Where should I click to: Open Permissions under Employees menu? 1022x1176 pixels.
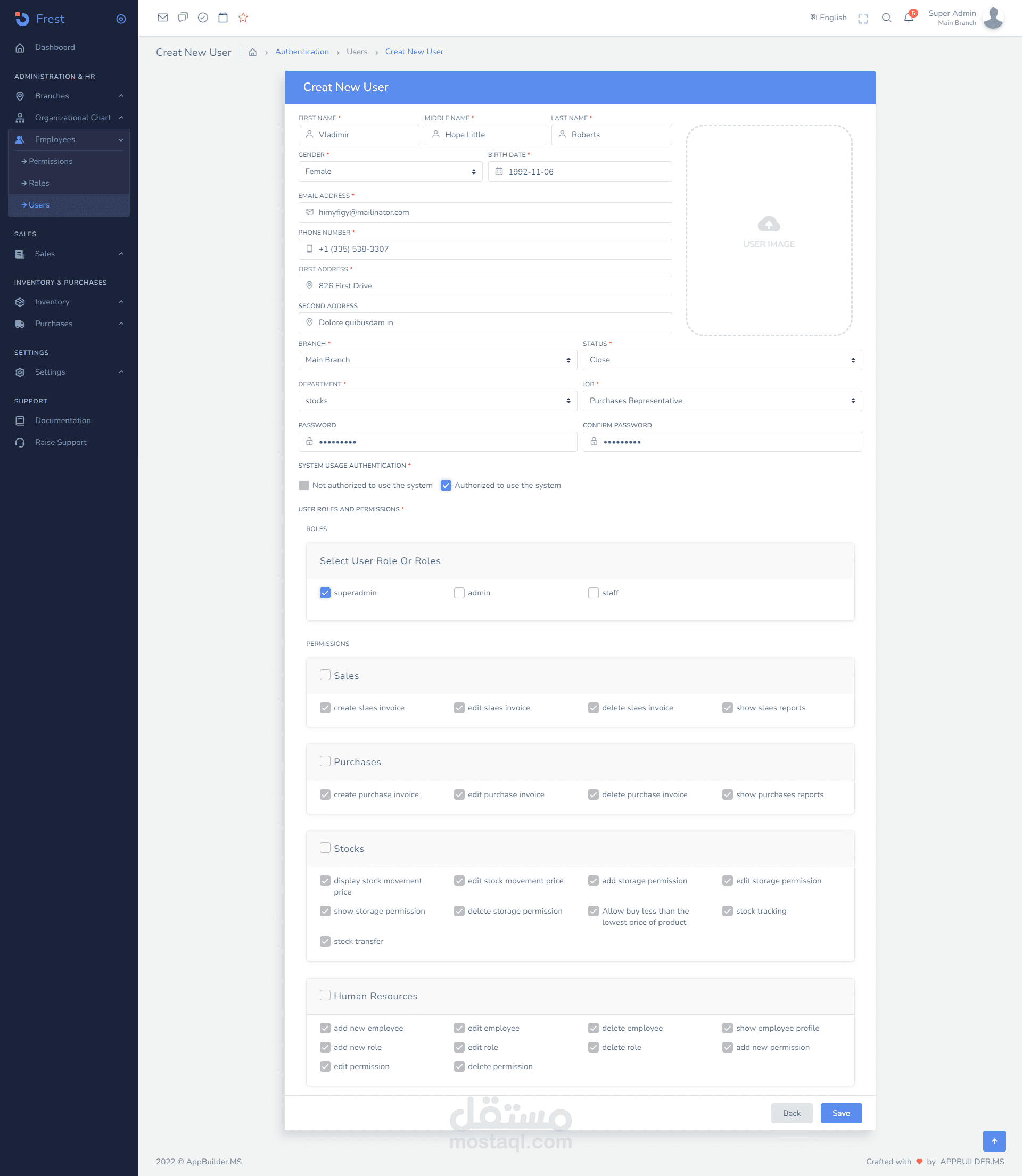(x=50, y=161)
